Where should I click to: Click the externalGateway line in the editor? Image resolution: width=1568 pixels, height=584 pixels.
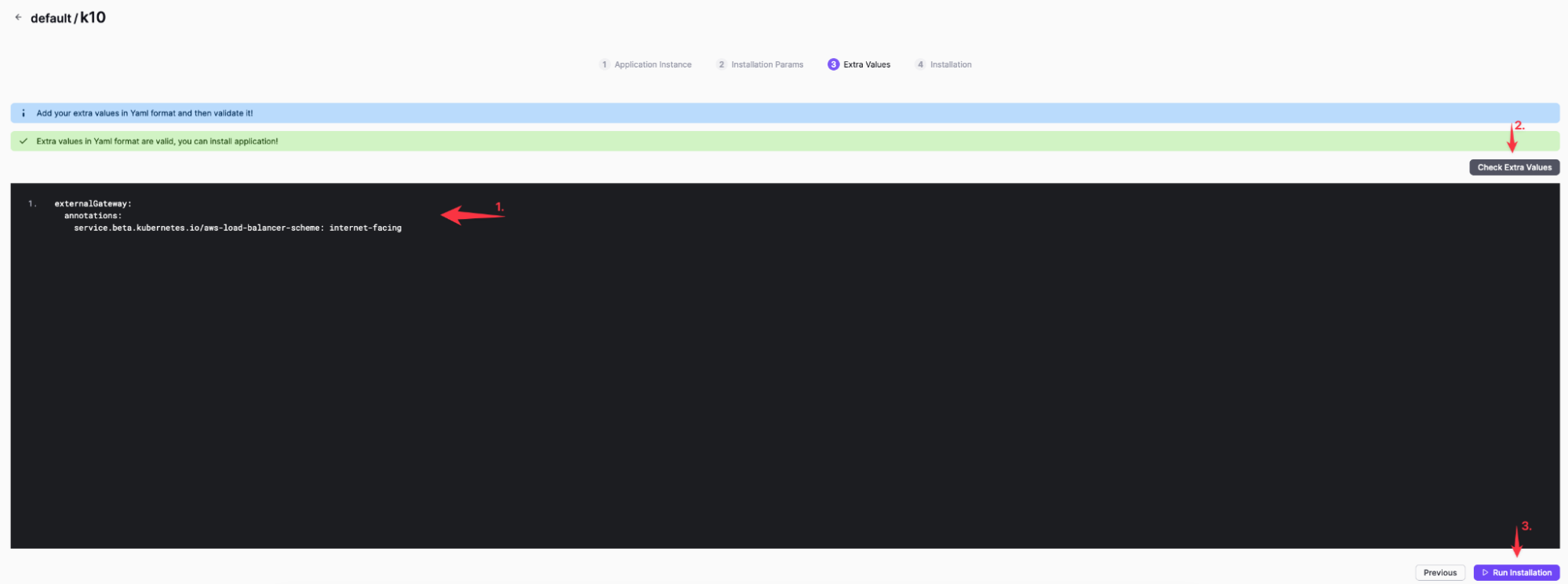point(93,203)
